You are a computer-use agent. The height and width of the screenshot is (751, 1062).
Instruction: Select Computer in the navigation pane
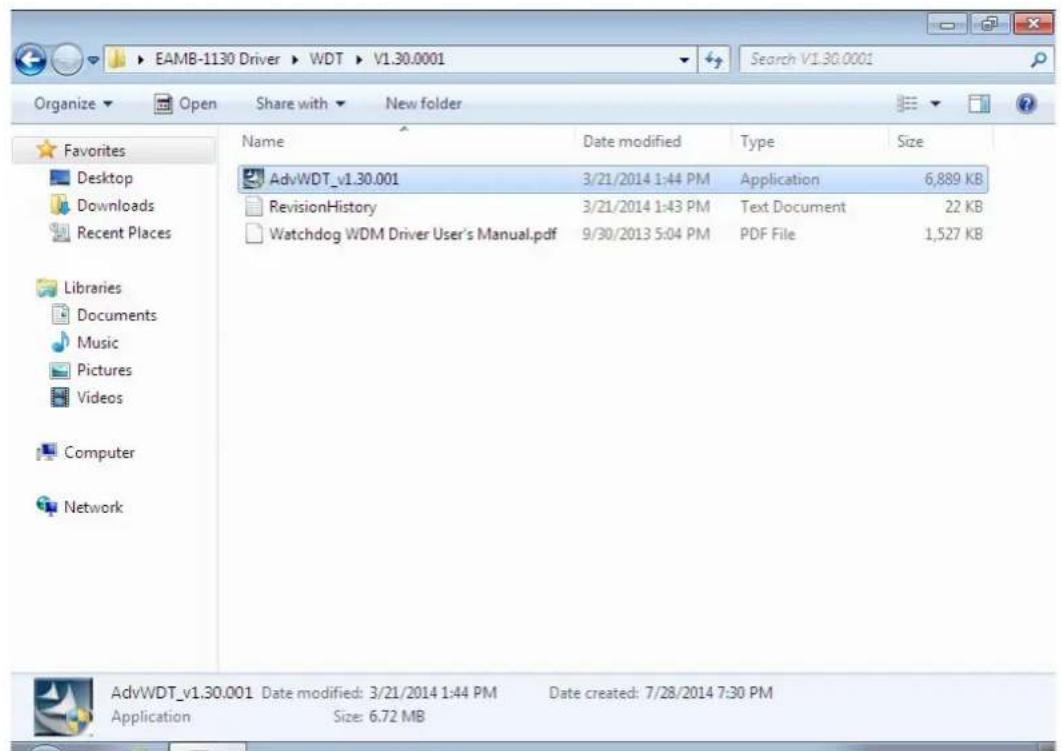[x=99, y=452]
